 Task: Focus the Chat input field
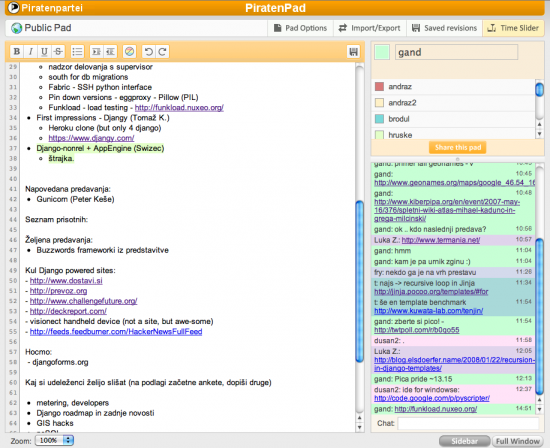pos(468,423)
